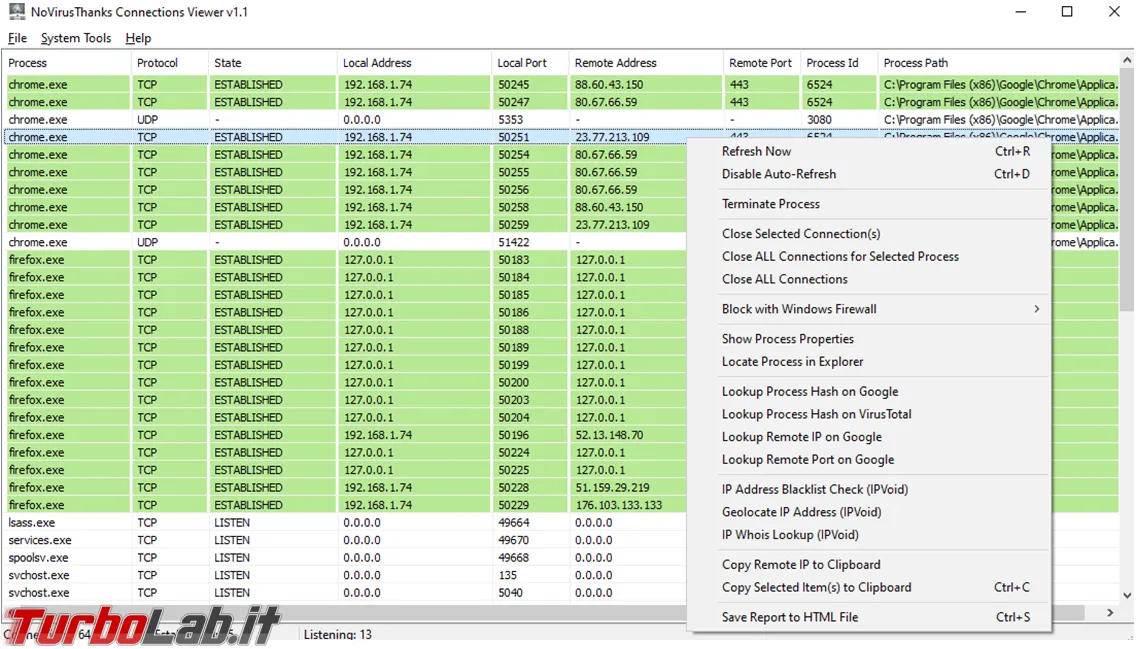The height and width of the screenshot is (649, 1136).
Task: Select IP Address Blacklist Check (IPVoid)
Action: tap(868, 490)
